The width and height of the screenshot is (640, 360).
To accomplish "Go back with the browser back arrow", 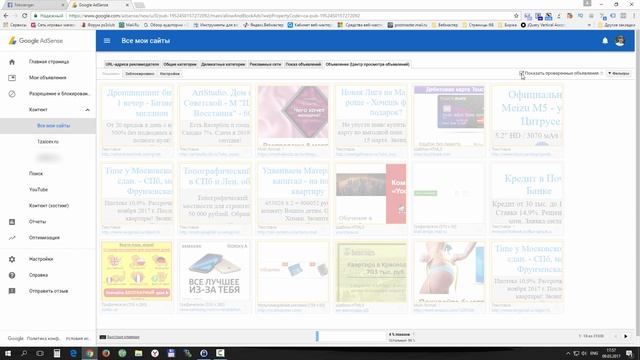I will tap(6, 16).
